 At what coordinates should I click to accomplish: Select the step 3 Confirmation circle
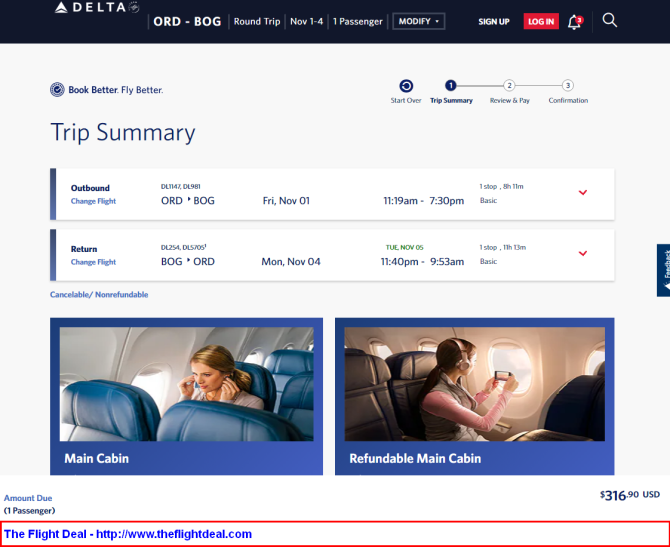pos(567,85)
